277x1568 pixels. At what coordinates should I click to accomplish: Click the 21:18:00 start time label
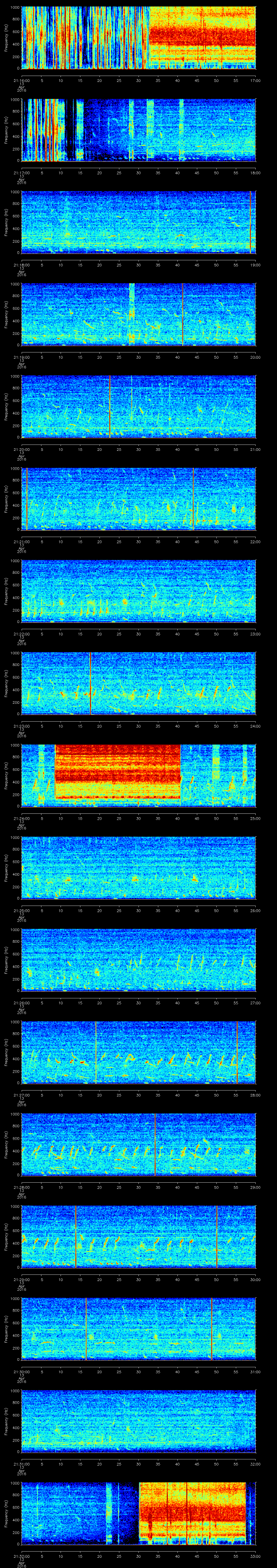point(21,265)
